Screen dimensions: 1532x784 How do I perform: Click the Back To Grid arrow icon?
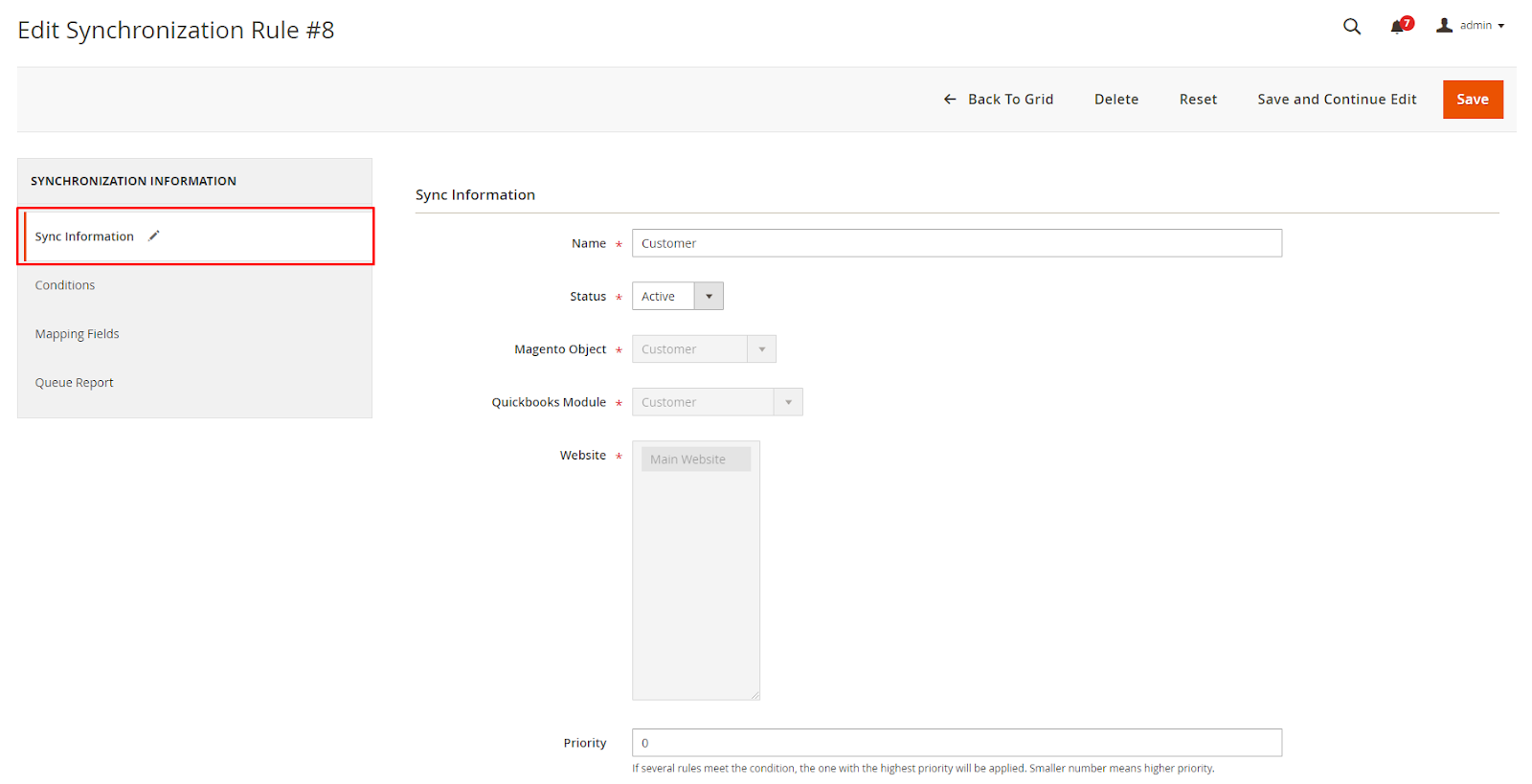[950, 100]
